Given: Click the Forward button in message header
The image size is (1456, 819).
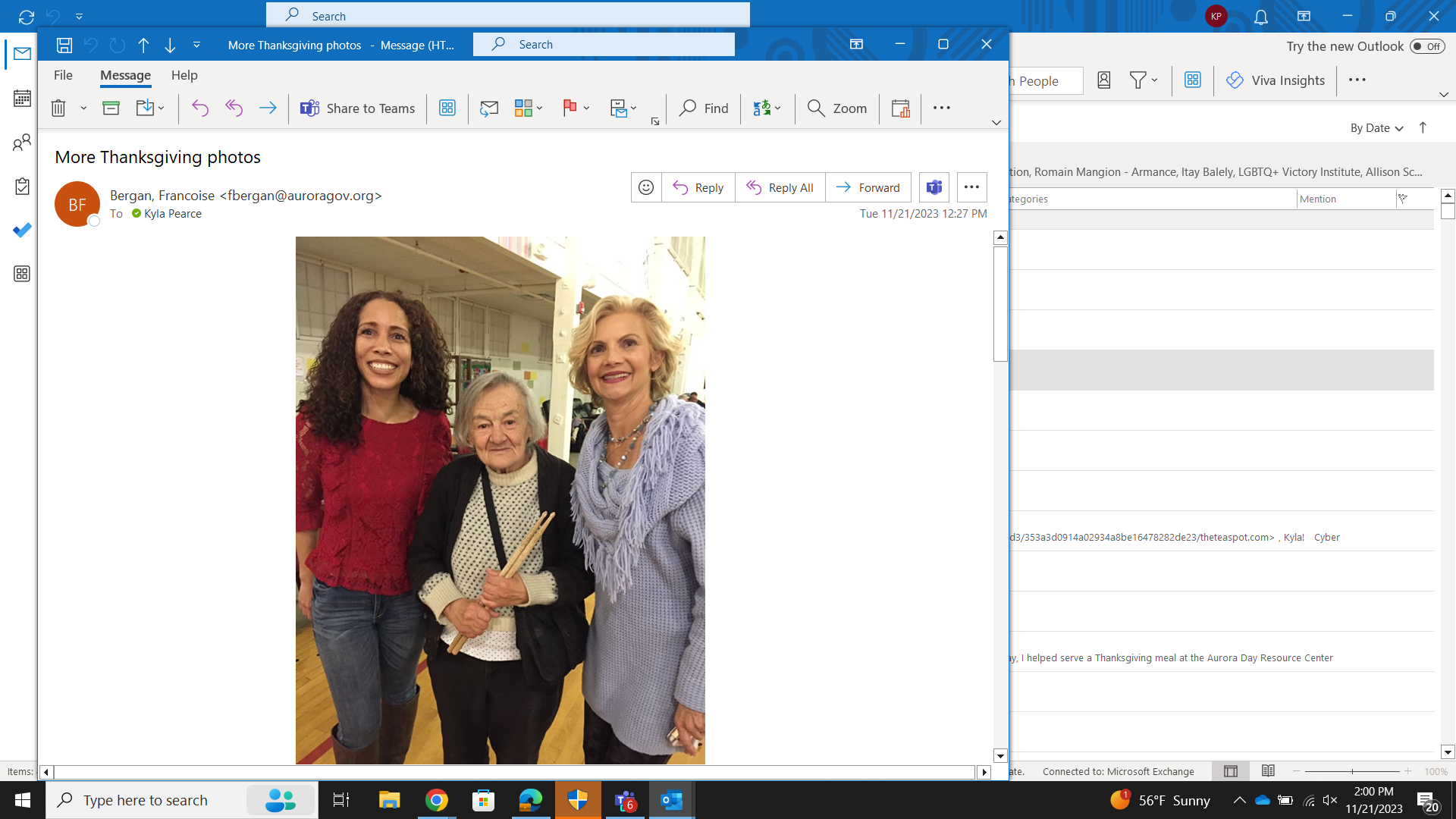Looking at the screenshot, I should pos(868,187).
